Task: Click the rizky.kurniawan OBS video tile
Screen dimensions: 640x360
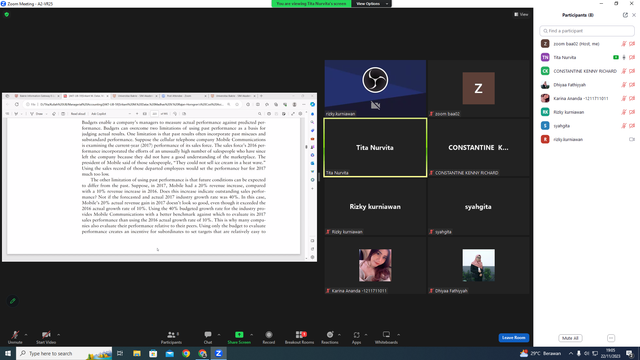Action: click(375, 88)
